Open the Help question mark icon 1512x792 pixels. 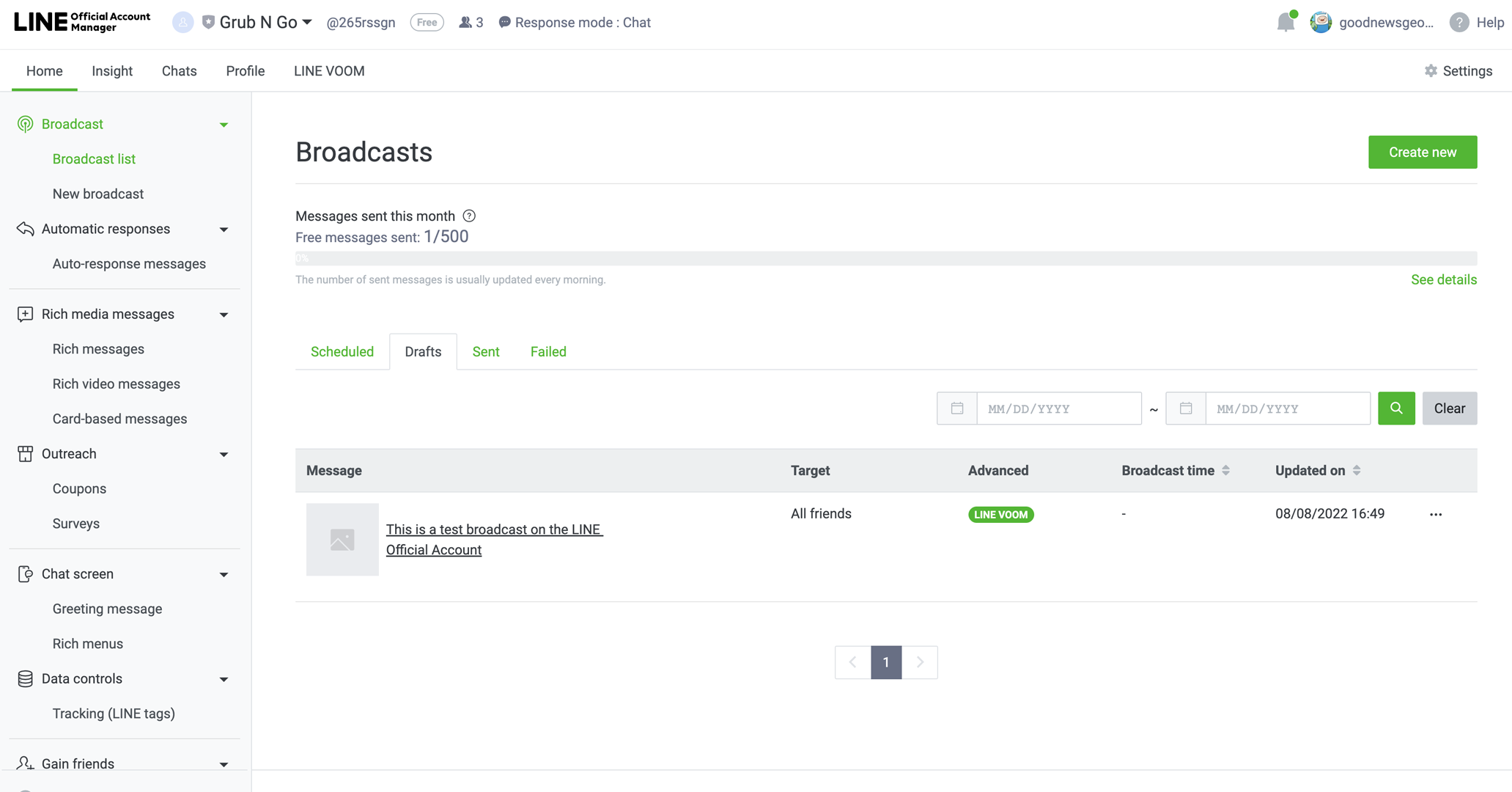1459,23
